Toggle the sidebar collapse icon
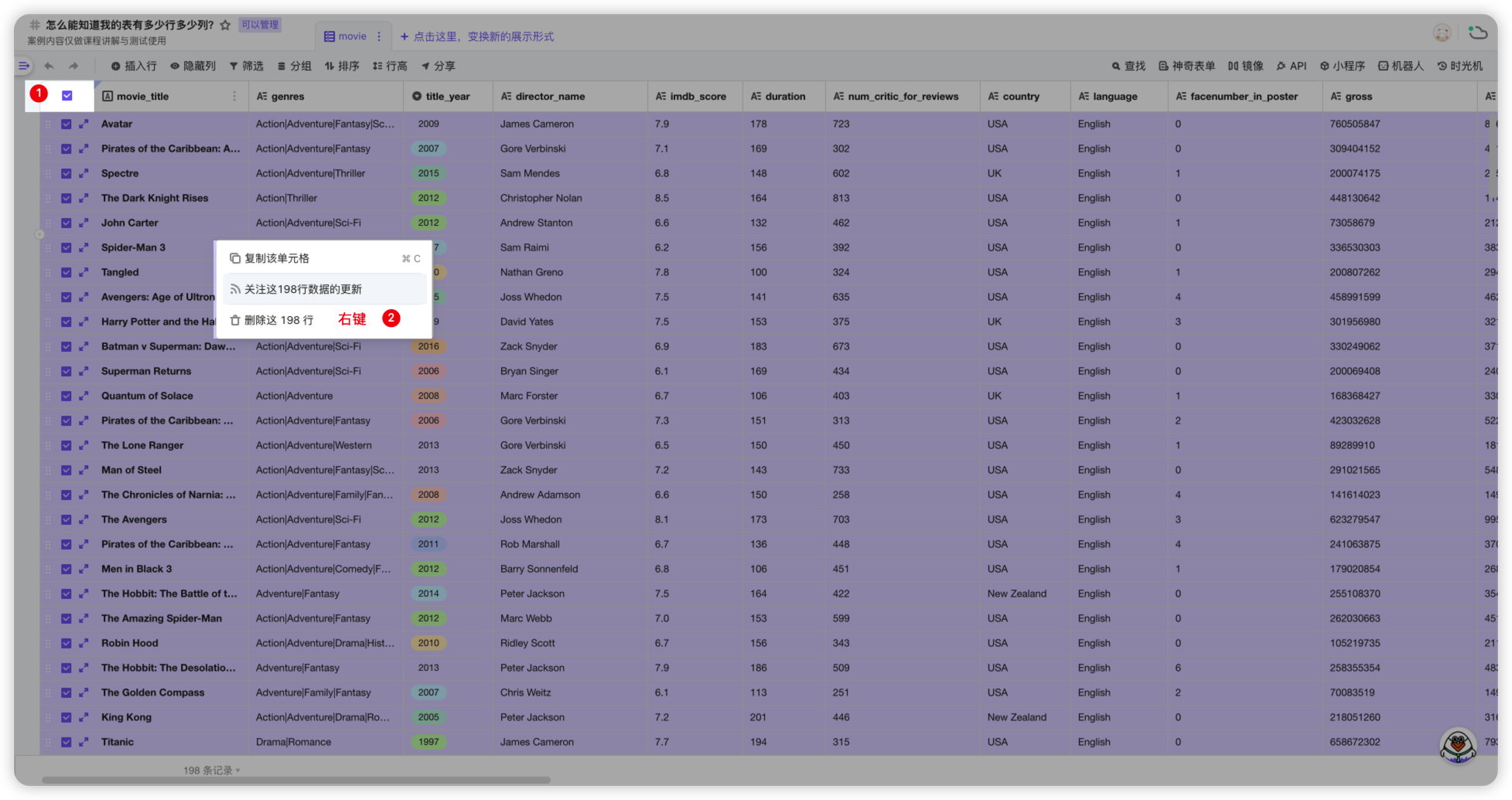Viewport: 1512px width, 800px height. [24, 66]
